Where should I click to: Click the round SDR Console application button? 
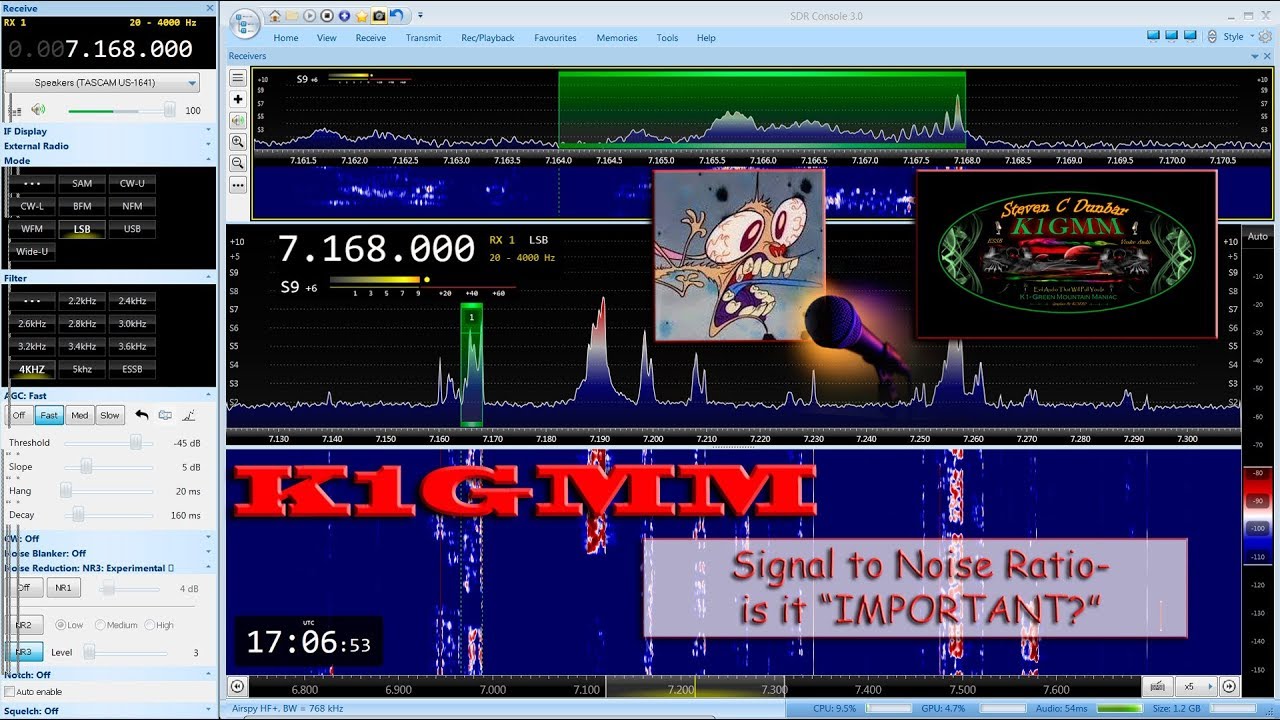pos(244,24)
